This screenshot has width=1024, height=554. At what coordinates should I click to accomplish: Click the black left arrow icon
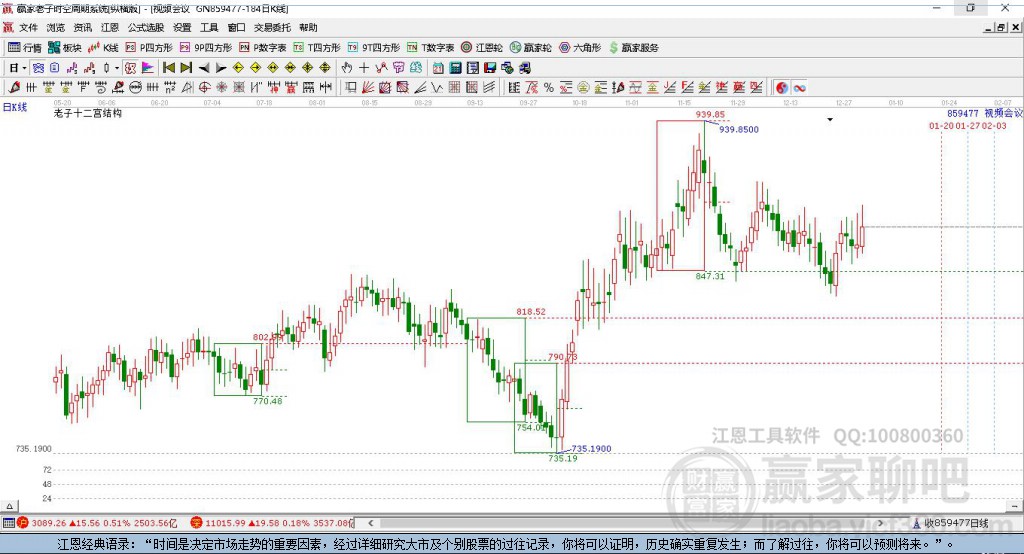click(x=204, y=68)
